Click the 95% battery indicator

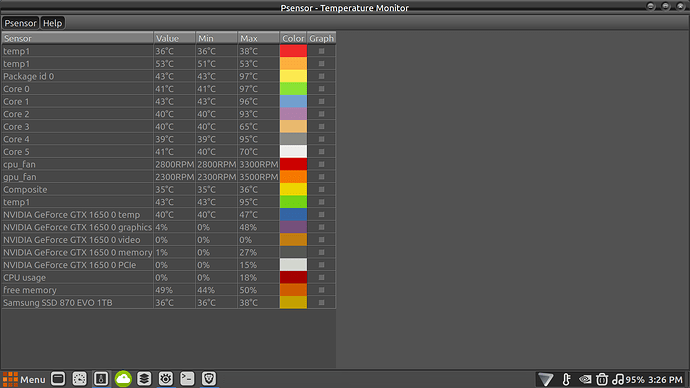tap(635, 380)
